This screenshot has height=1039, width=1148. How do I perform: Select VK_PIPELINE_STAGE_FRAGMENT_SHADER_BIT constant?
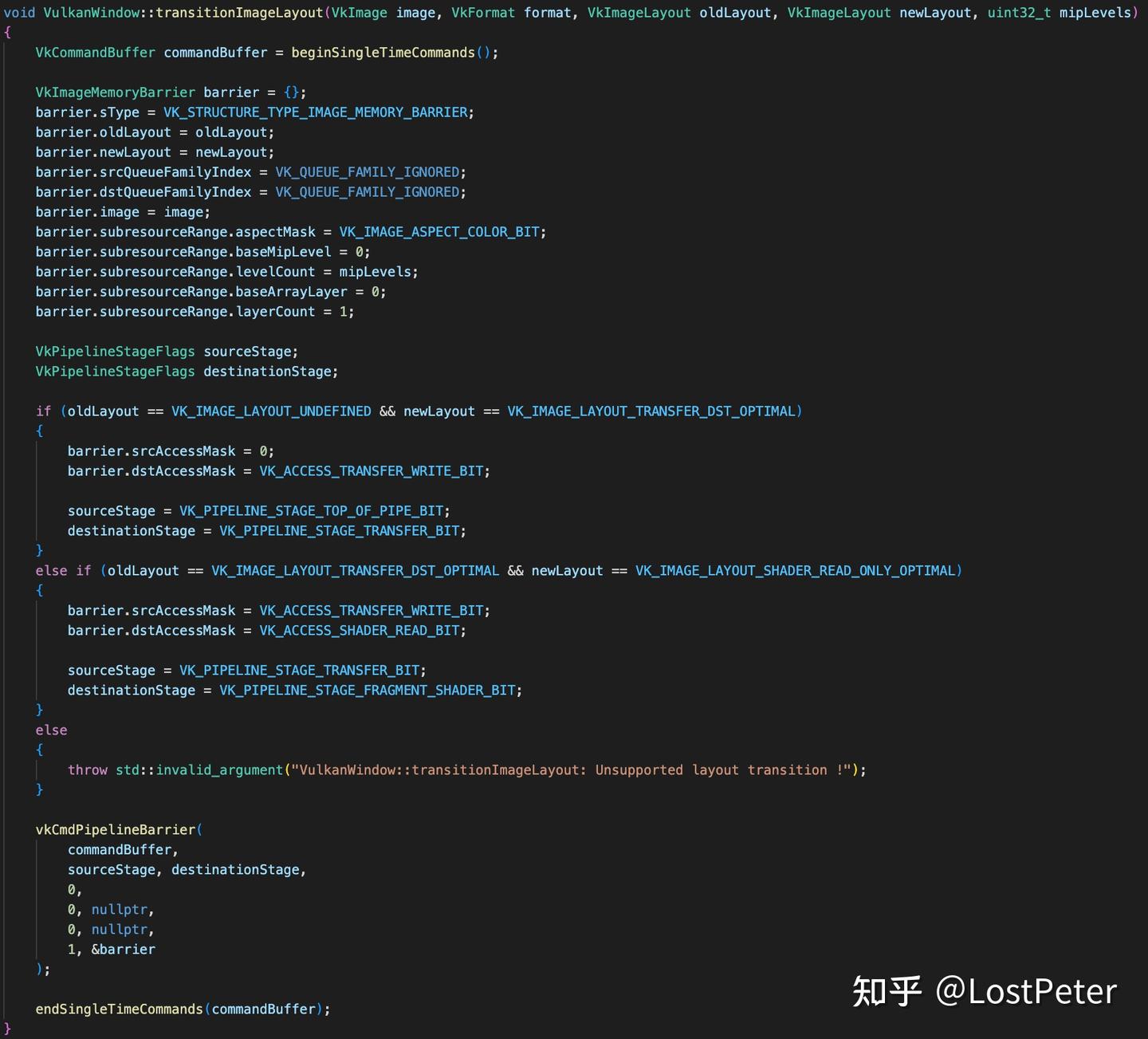click(368, 690)
